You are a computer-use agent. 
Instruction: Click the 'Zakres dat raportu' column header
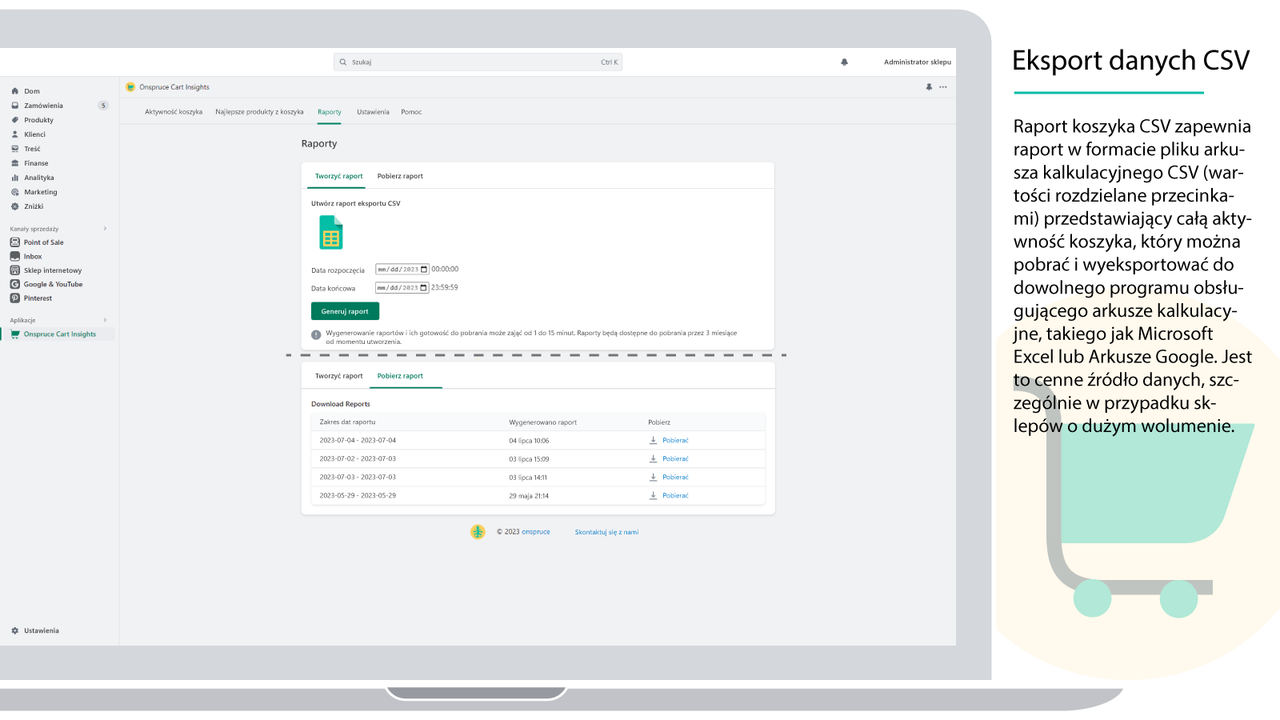[x=347, y=422]
